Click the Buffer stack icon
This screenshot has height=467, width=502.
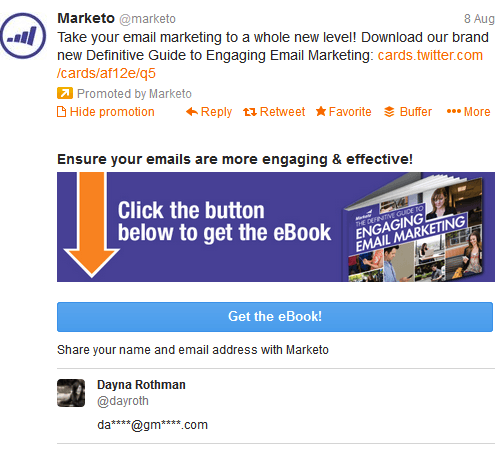pos(389,112)
